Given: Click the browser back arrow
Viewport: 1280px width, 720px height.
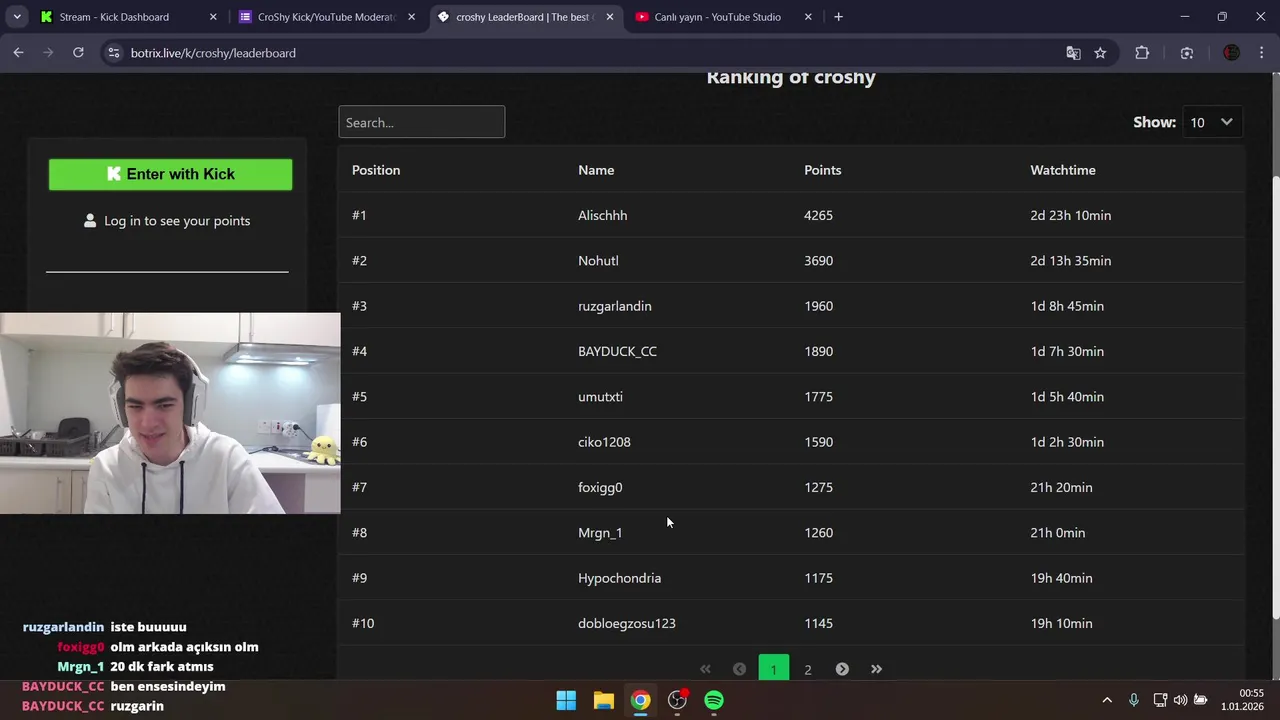Looking at the screenshot, I should [18, 53].
